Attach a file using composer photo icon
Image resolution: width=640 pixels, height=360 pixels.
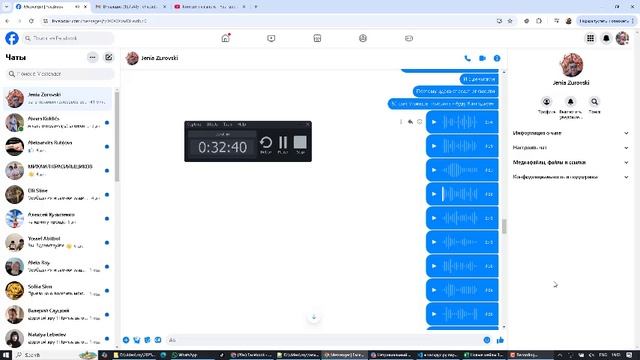pos(137,340)
